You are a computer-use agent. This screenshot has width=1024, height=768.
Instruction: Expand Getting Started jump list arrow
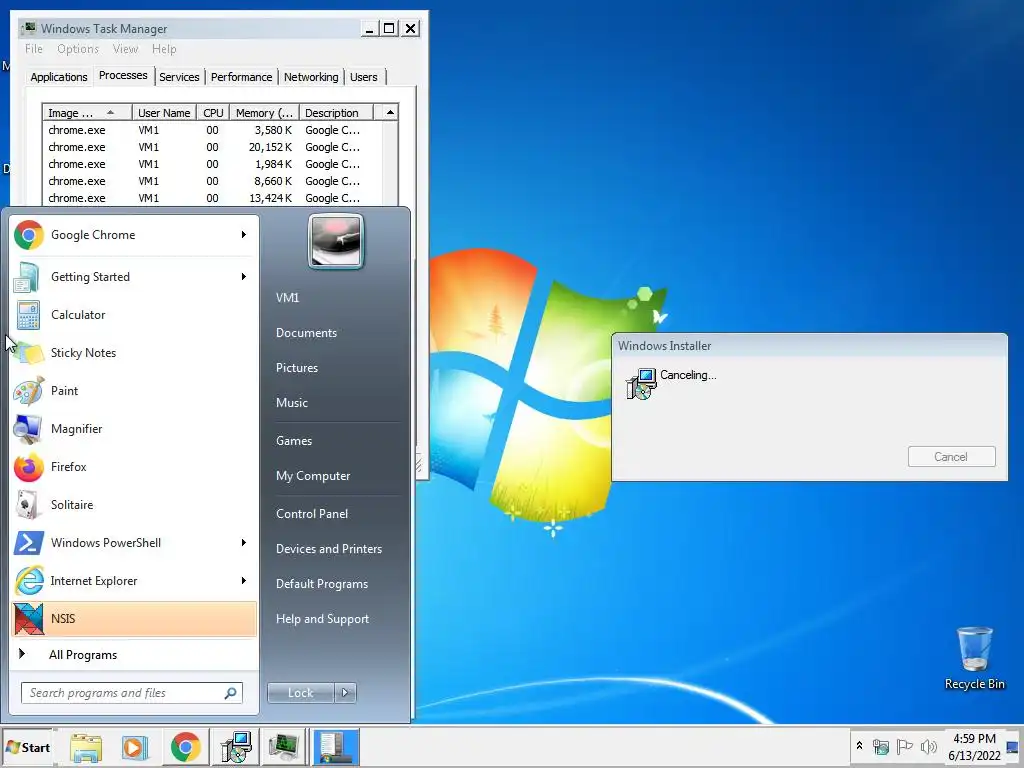click(244, 276)
